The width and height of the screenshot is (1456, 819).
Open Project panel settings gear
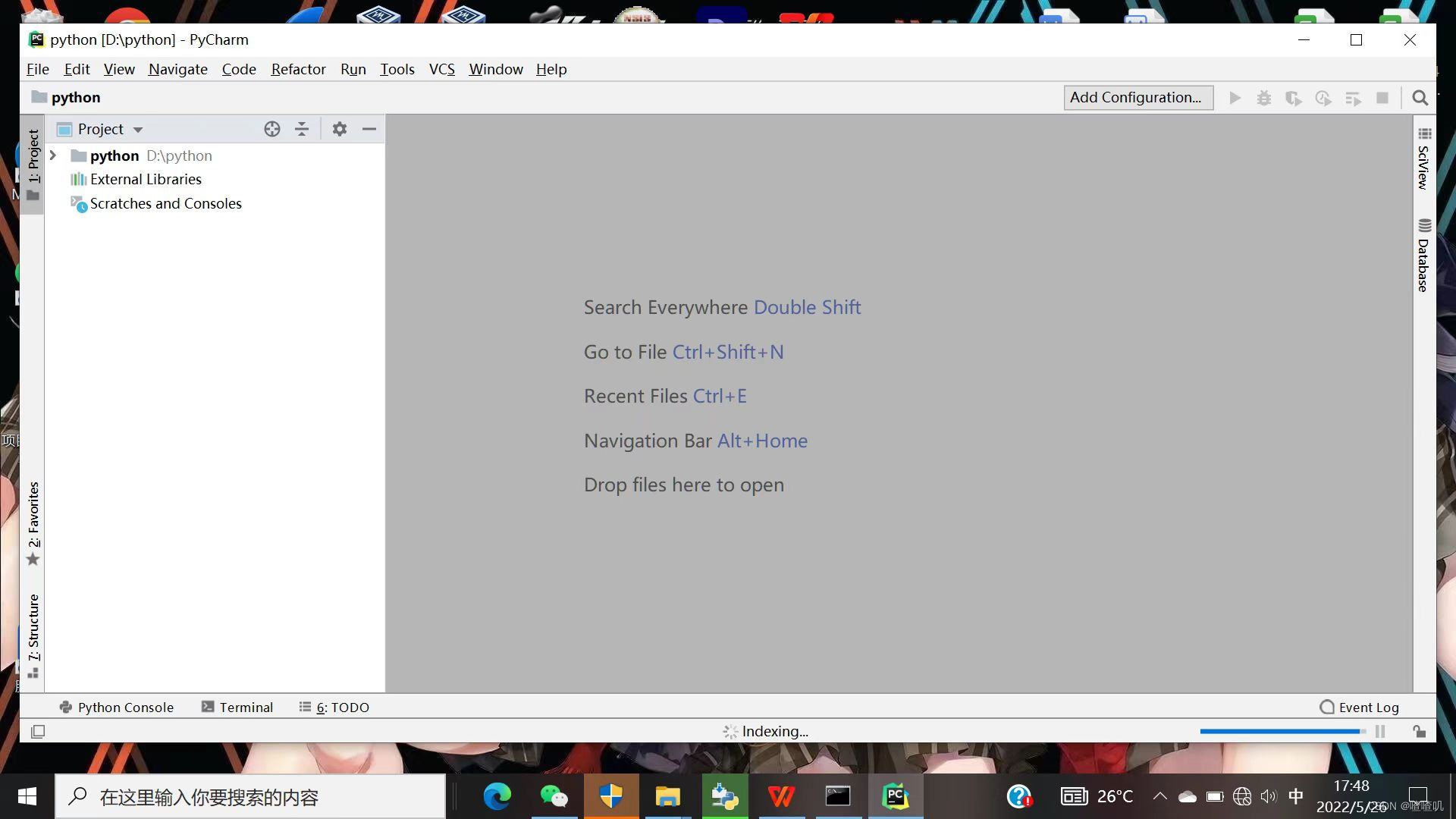(340, 129)
